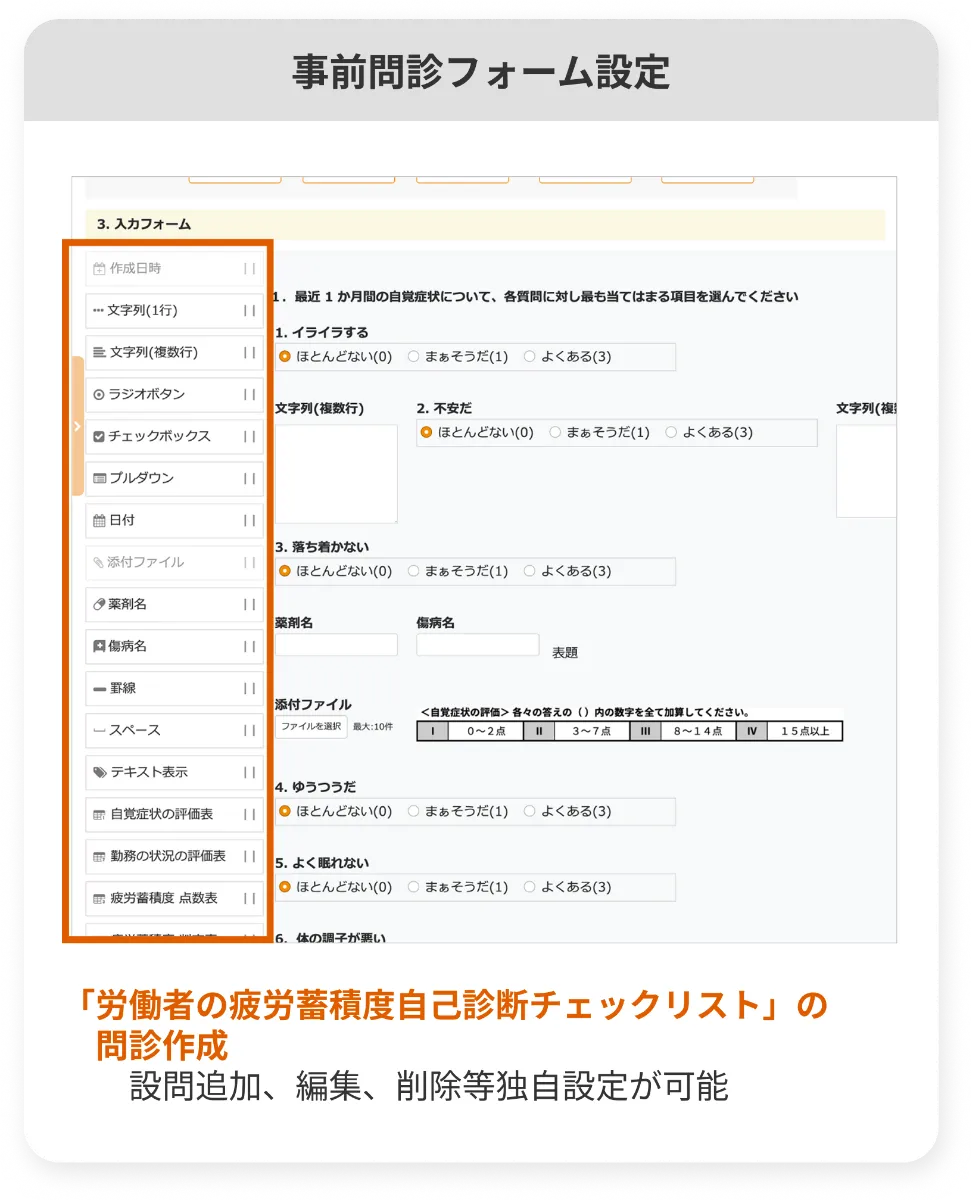Click the 15点以上 cell in evaluation table
971x1200 pixels.
pos(805,732)
